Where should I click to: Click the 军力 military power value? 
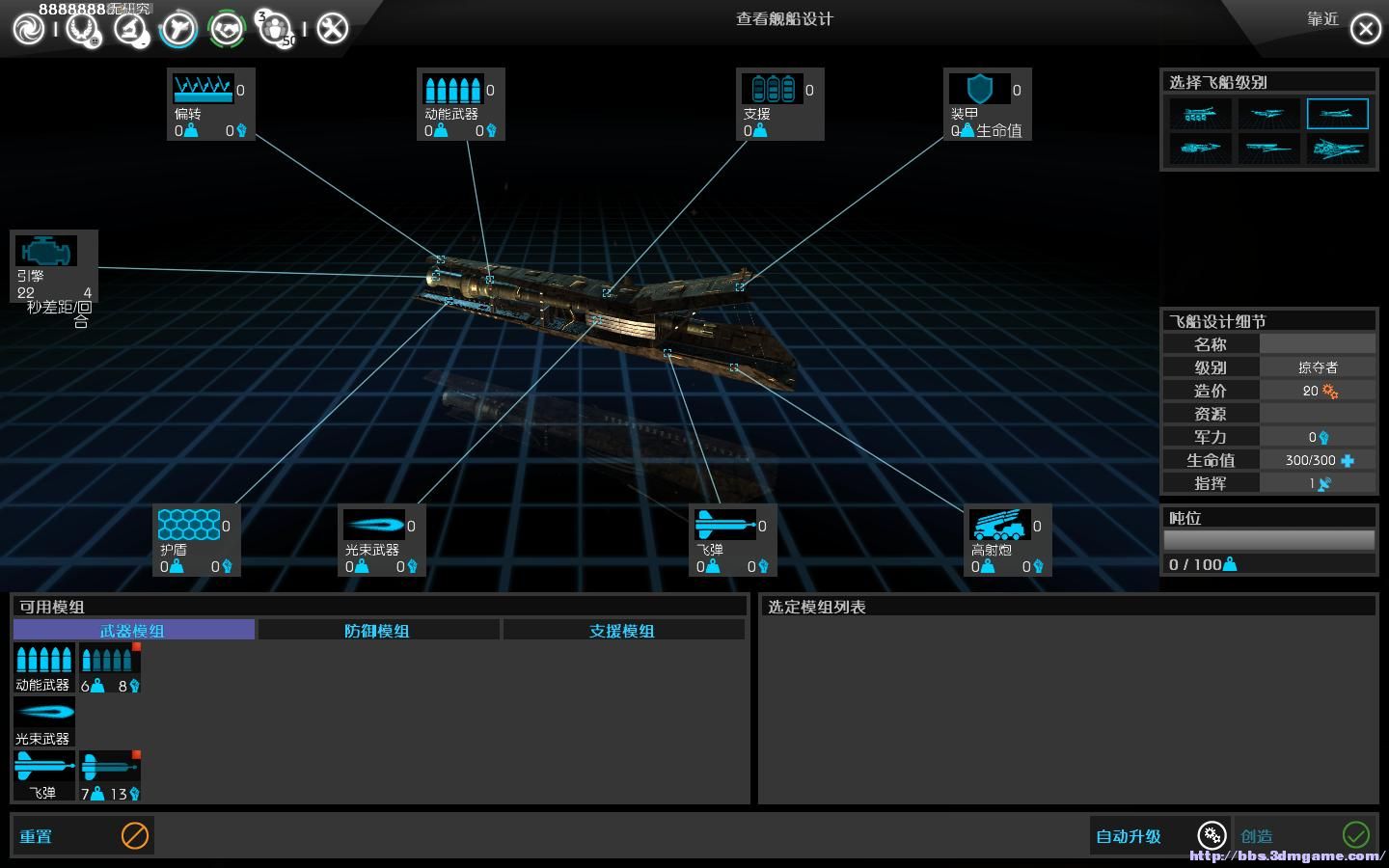coord(1318,437)
